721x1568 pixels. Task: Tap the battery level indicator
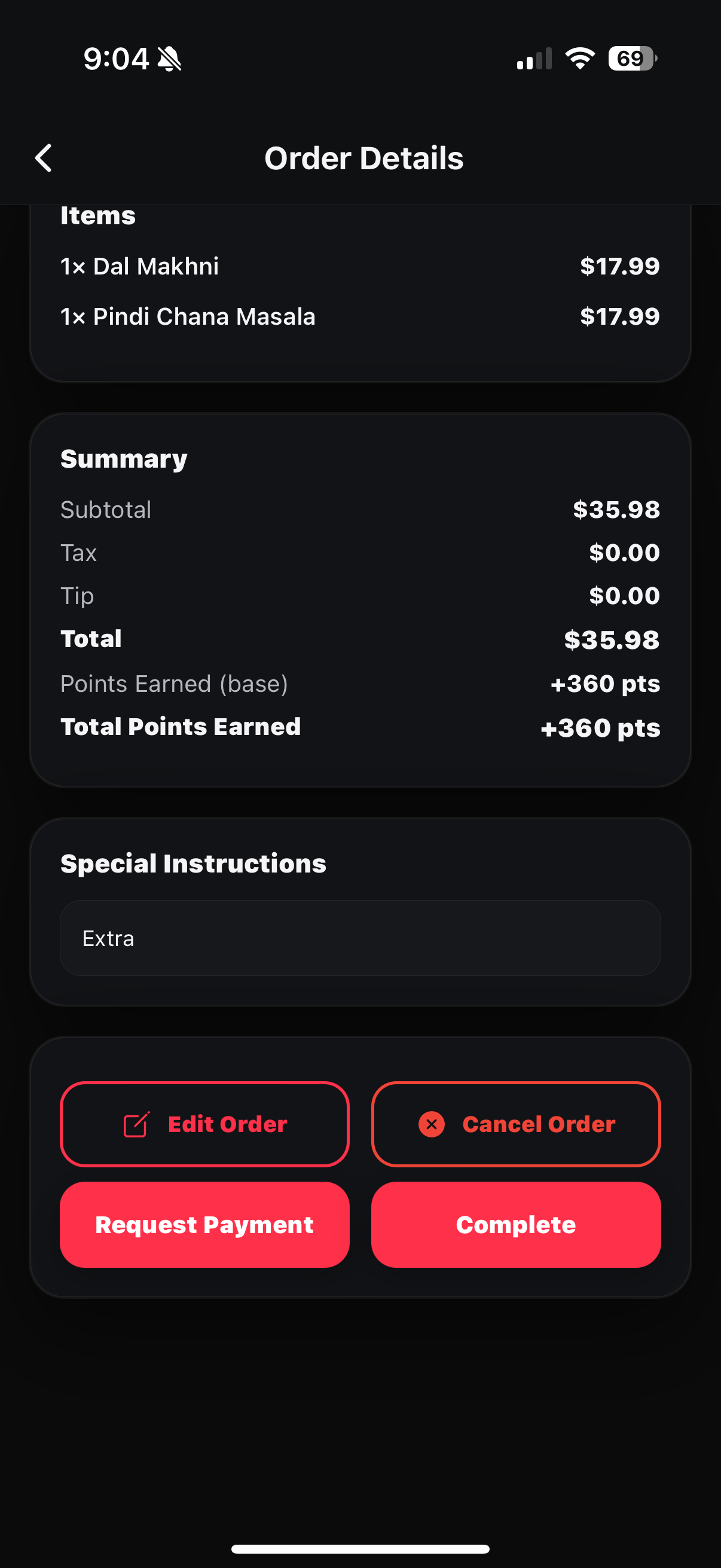click(632, 59)
